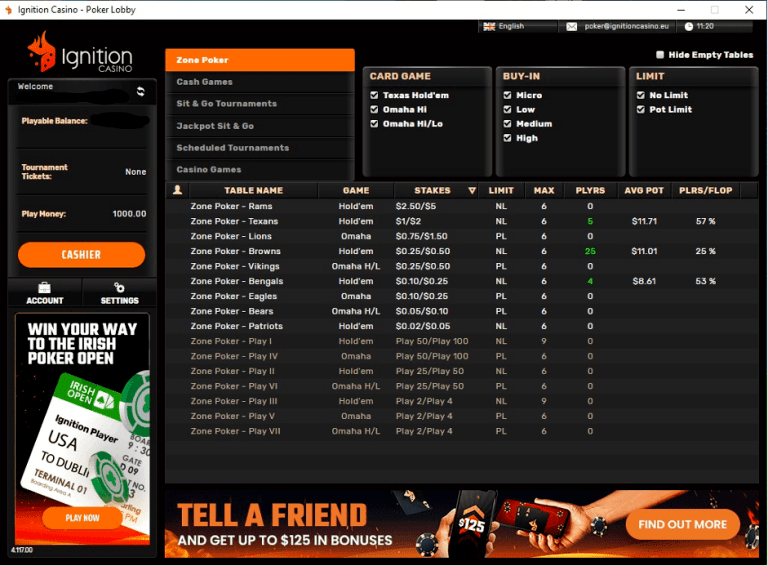This screenshot has width=768, height=566.
Task: Open the Account briefcase icon
Action: coord(45,288)
